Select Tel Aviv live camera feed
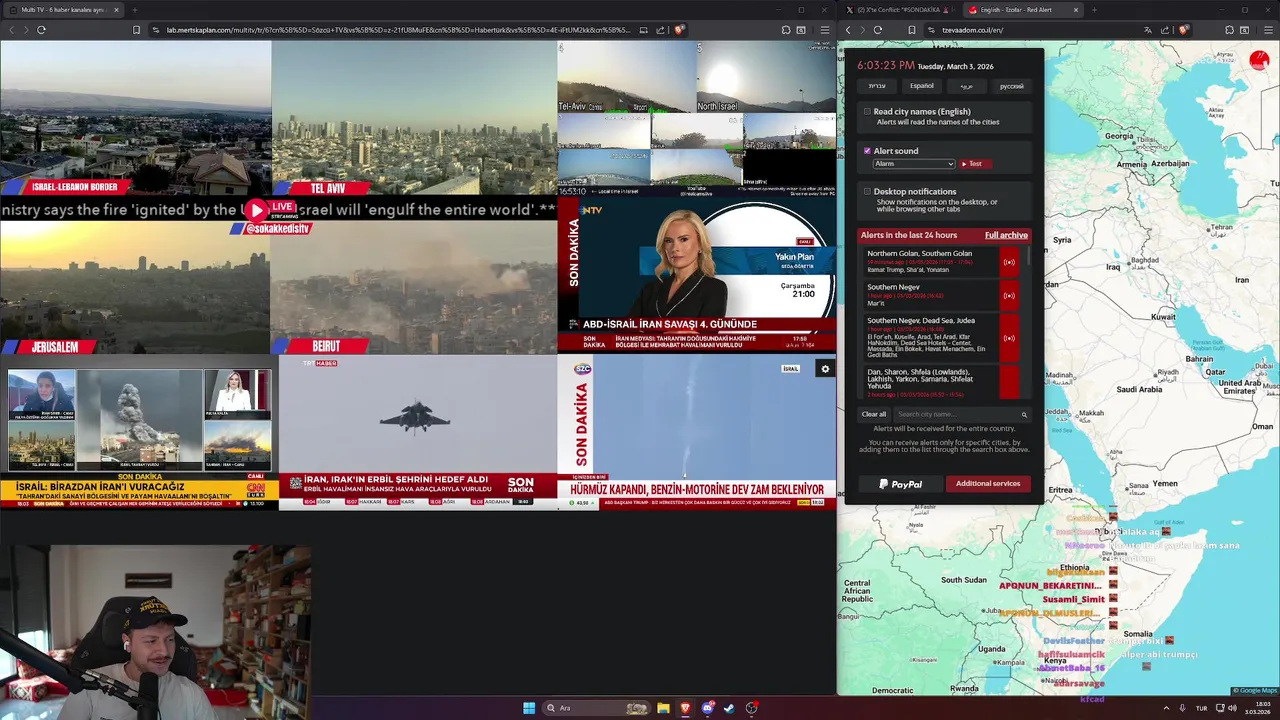Screen dimensions: 1280x720 pos(414,118)
